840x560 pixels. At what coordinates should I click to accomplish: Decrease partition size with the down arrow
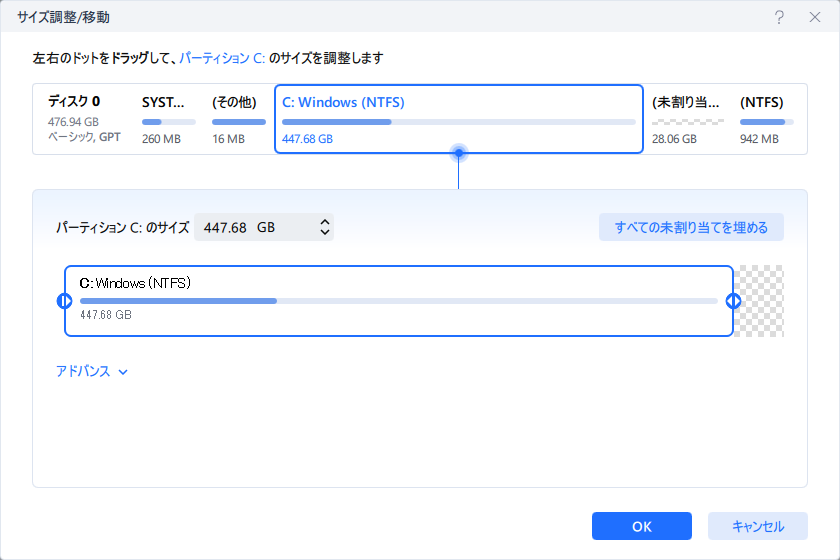click(x=325, y=232)
